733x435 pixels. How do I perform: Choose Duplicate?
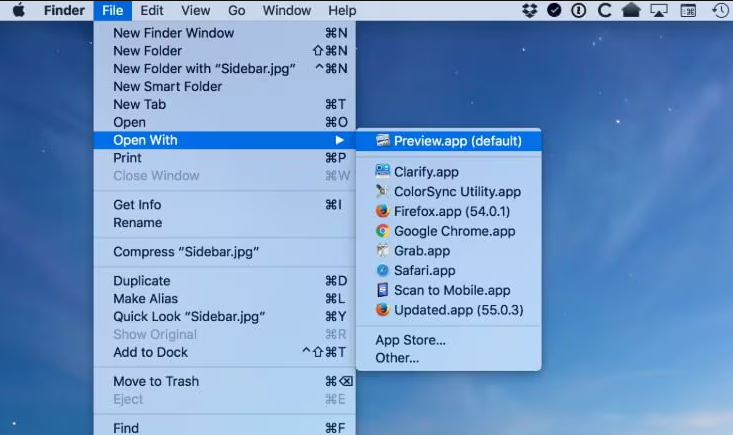(224, 281)
